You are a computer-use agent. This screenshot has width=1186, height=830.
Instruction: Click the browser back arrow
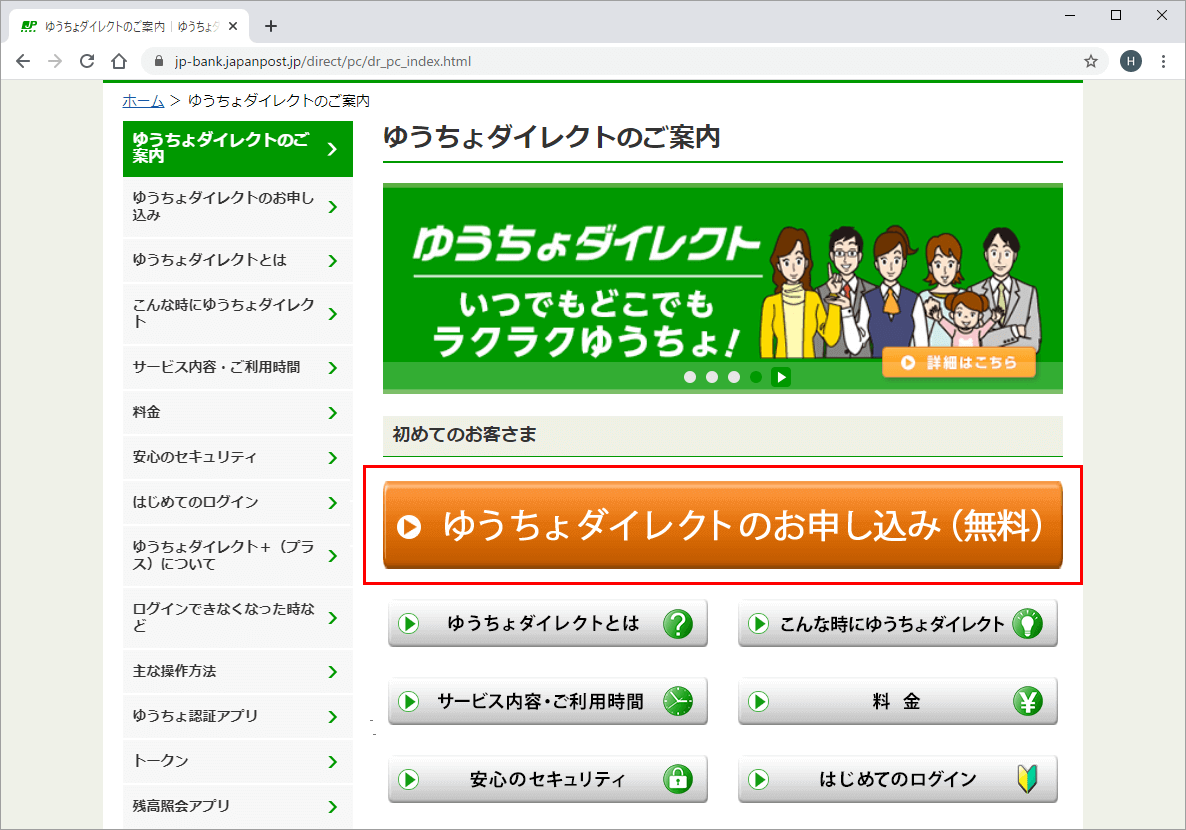pyautogui.click(x=23, y=61)
